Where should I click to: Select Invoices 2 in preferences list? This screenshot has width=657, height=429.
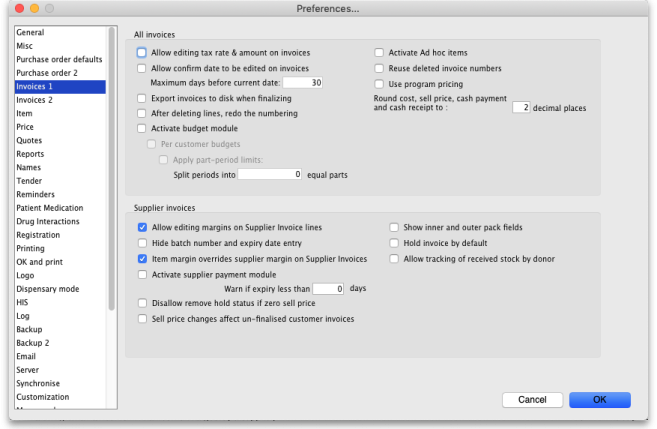pyautogui.click(x=35, y=100)
